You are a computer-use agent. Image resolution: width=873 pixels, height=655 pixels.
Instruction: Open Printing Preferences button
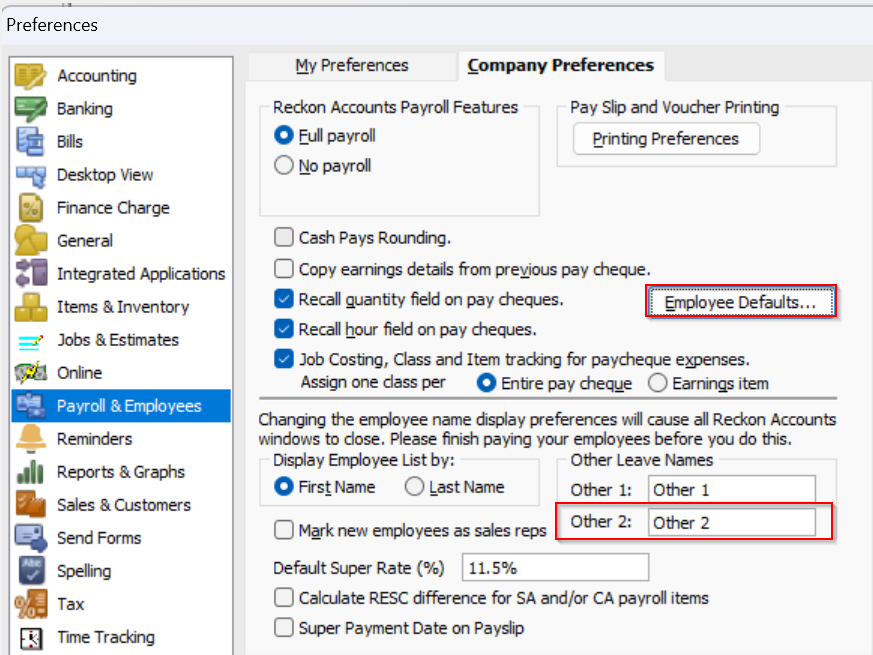click(666, 139)
